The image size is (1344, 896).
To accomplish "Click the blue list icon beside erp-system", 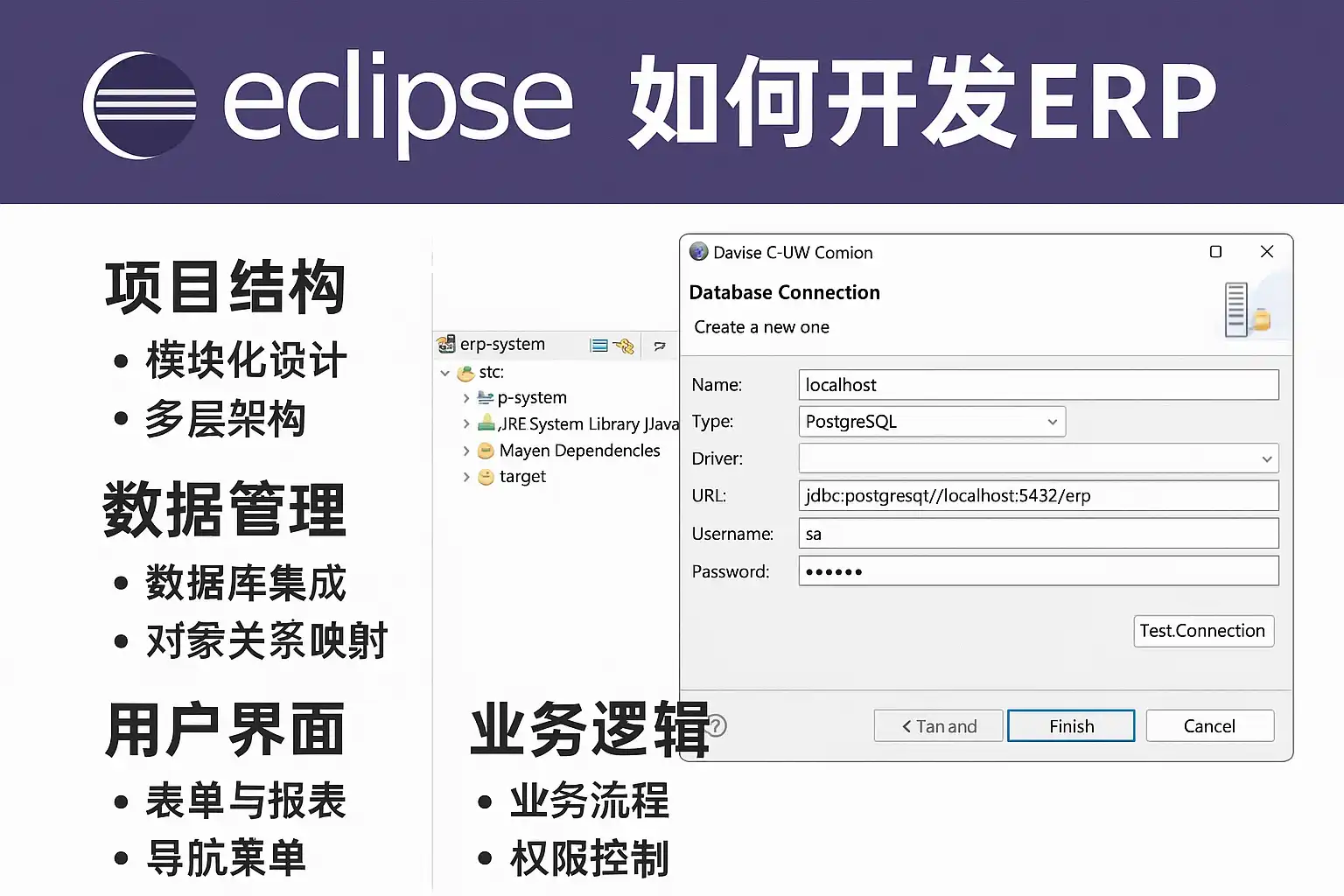I will point(599,346).
